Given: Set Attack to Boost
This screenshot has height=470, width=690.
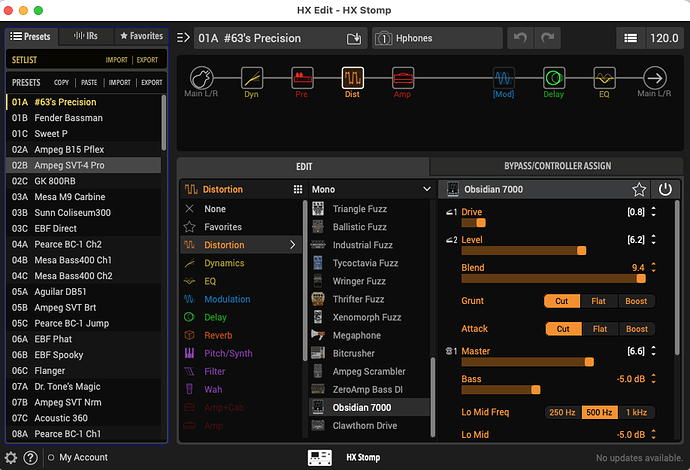Looking at the screenshot, I should pos(637,329).
